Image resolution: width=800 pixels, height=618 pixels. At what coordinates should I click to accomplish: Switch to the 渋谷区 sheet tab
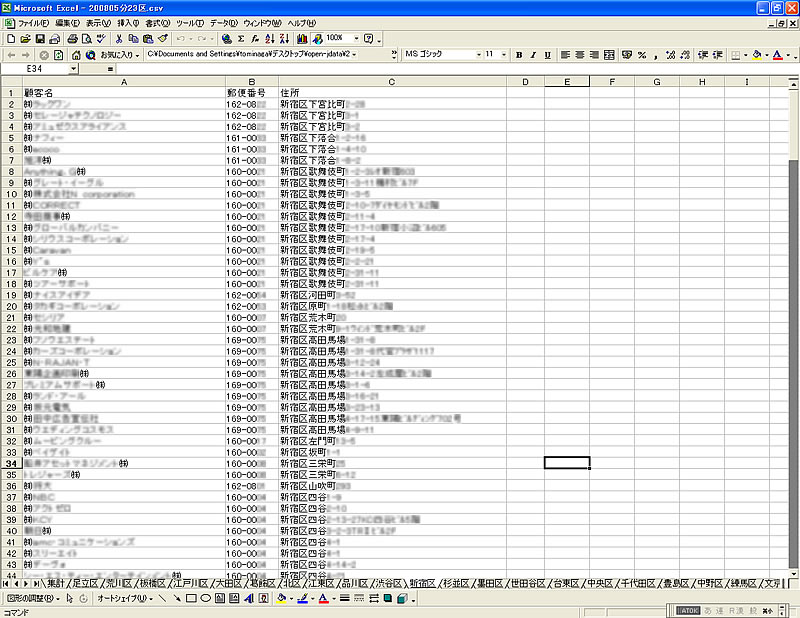coord(389,583)
